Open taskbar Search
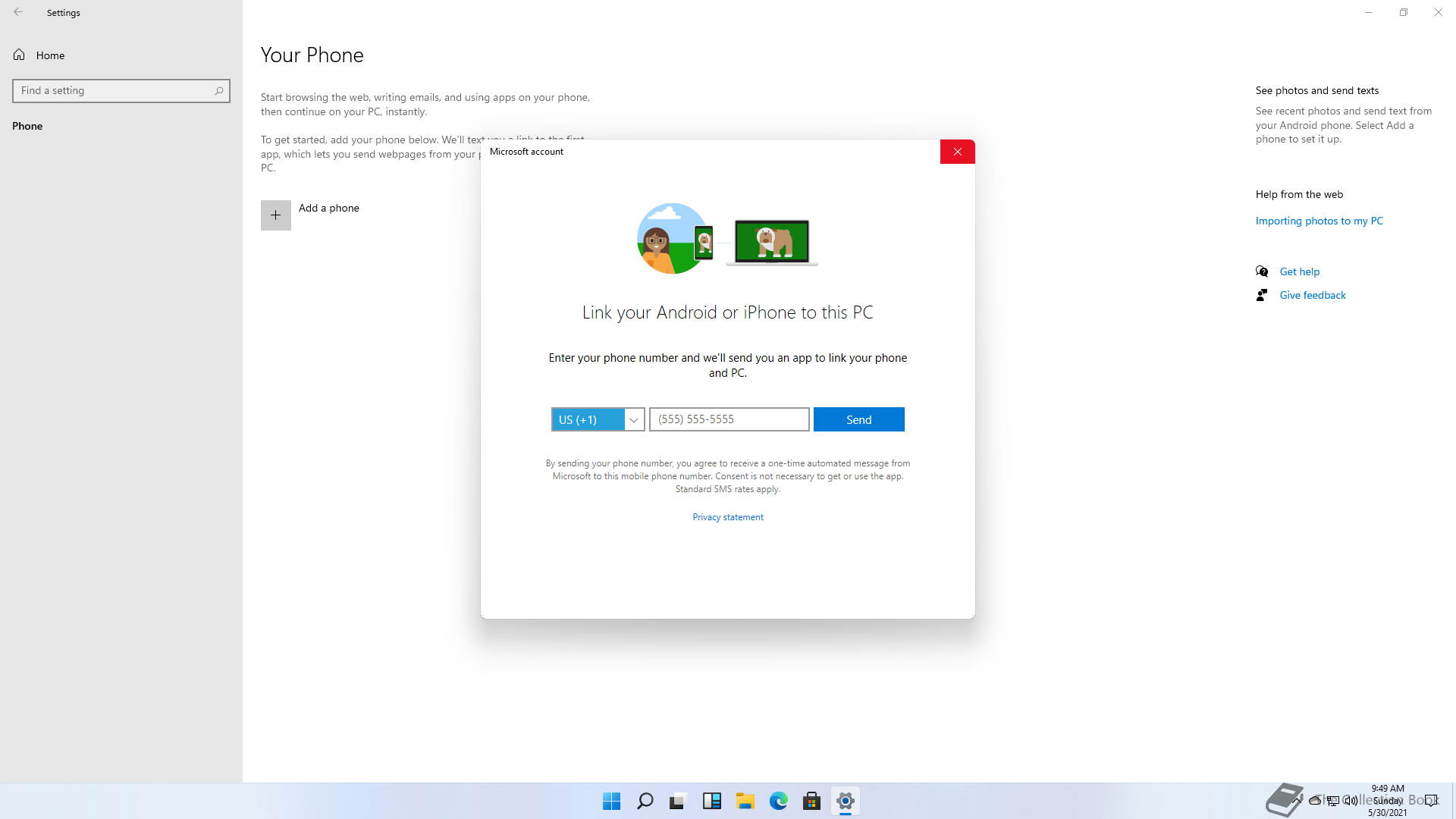 645,801
